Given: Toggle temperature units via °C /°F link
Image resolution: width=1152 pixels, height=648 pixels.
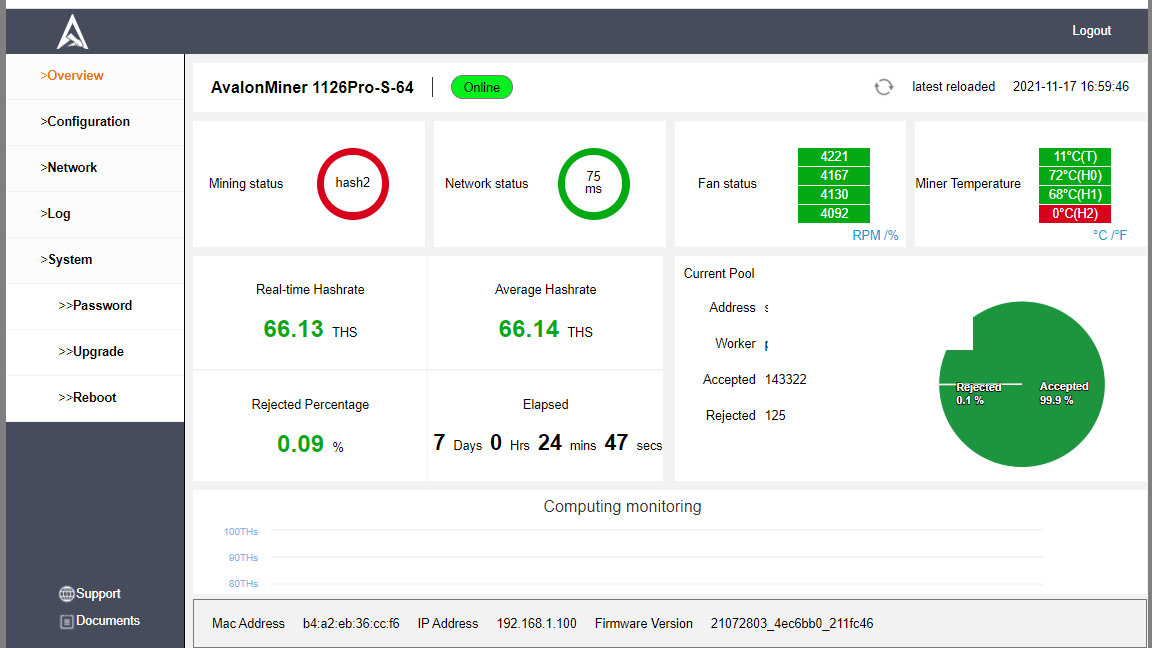Looking at the screenshot, I should (1109, 235).
